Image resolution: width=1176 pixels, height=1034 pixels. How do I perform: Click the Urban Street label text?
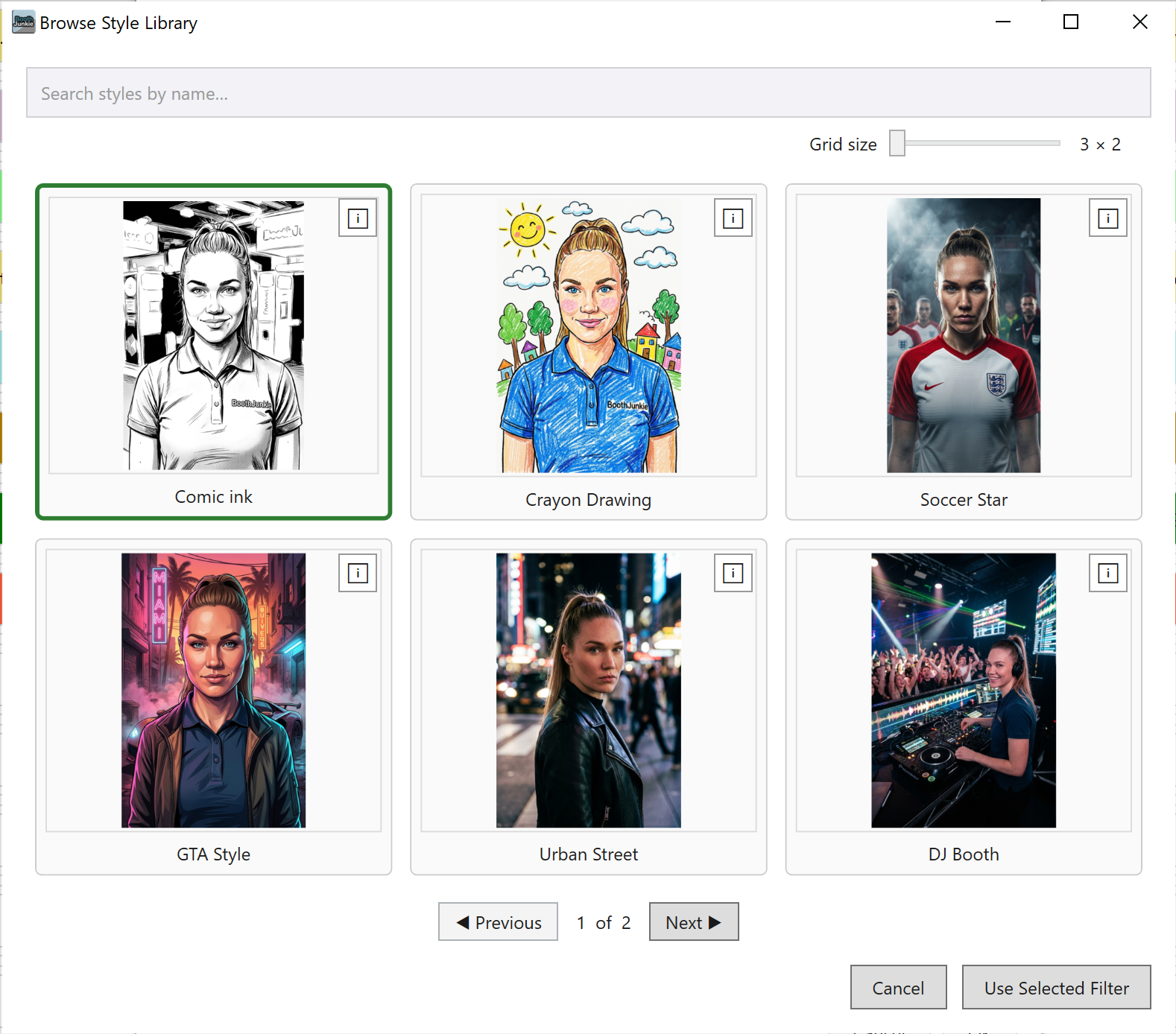(x=589, y=854)
